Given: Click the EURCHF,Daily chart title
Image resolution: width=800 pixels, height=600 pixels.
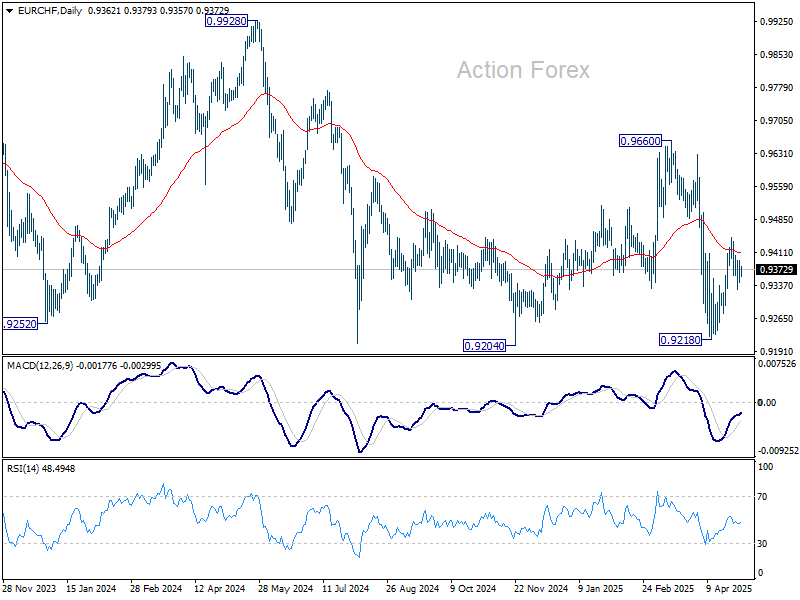Looking at the screenshot, I should [50, 11].
